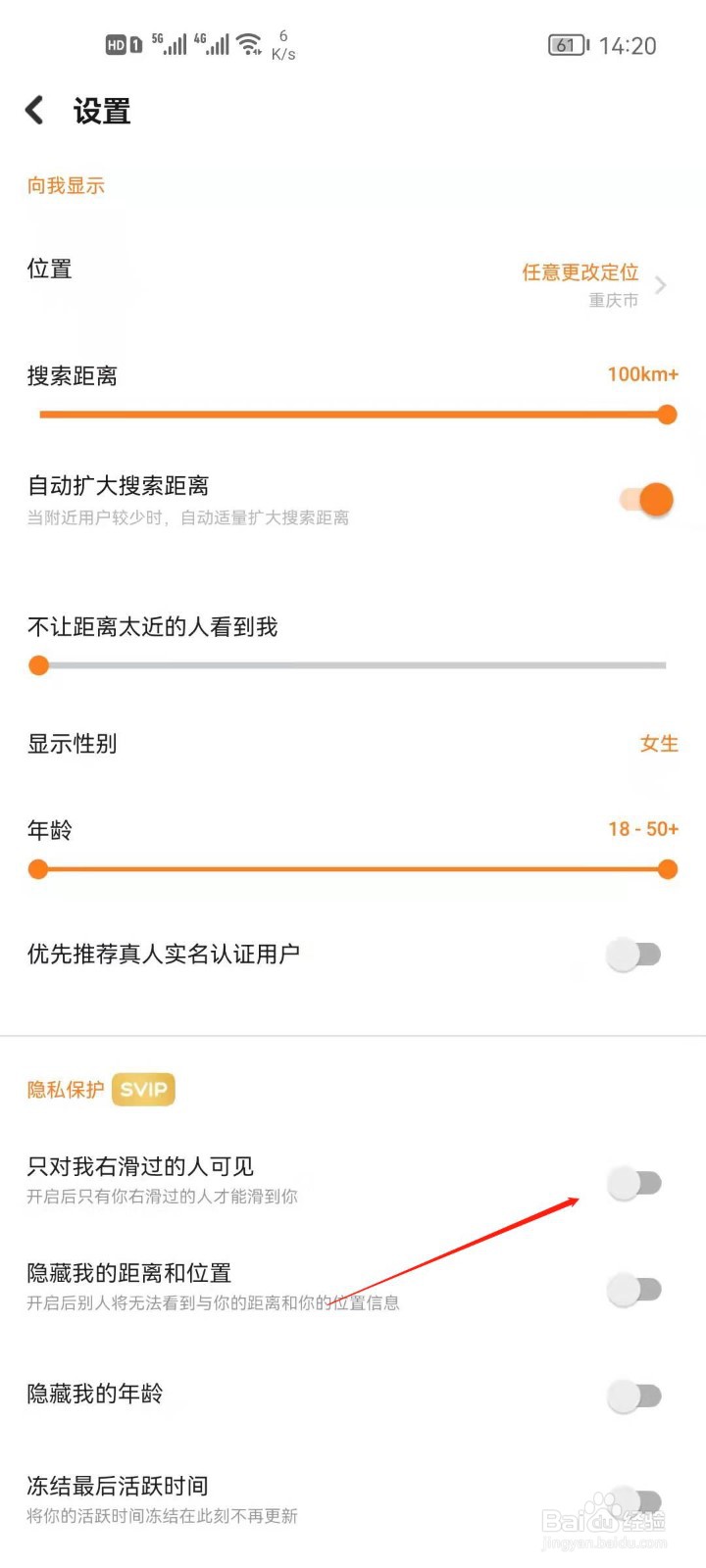Turn on 只对我右滑过的人可见 switch
The image size is (706, 1568).
coord(633,1183)
